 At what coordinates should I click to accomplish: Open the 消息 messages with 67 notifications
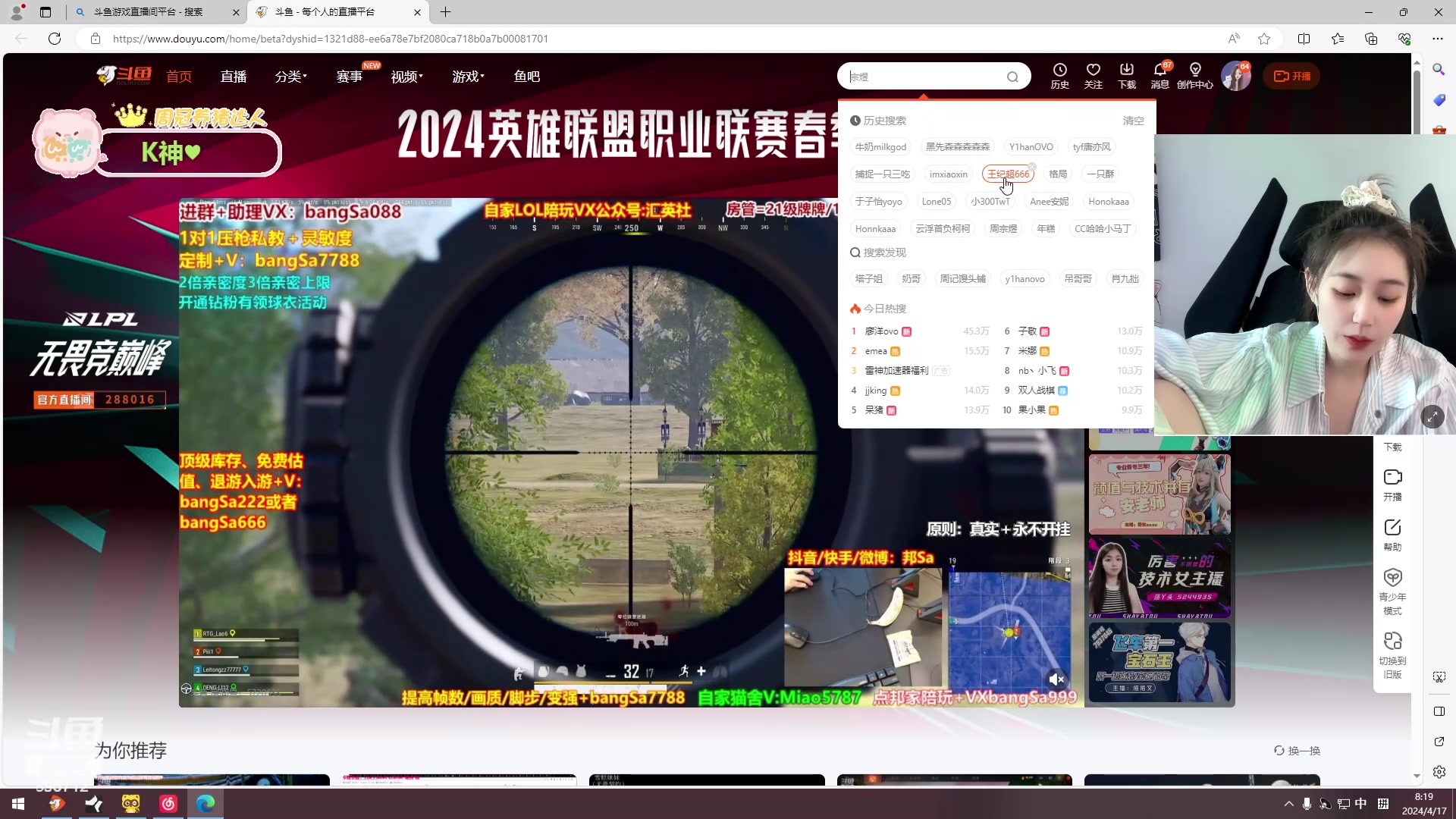tap(1159, 76)
